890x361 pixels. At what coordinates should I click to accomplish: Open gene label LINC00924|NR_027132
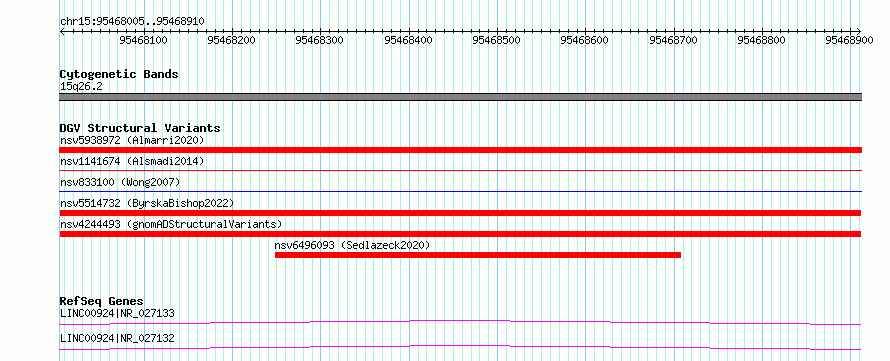117,338
